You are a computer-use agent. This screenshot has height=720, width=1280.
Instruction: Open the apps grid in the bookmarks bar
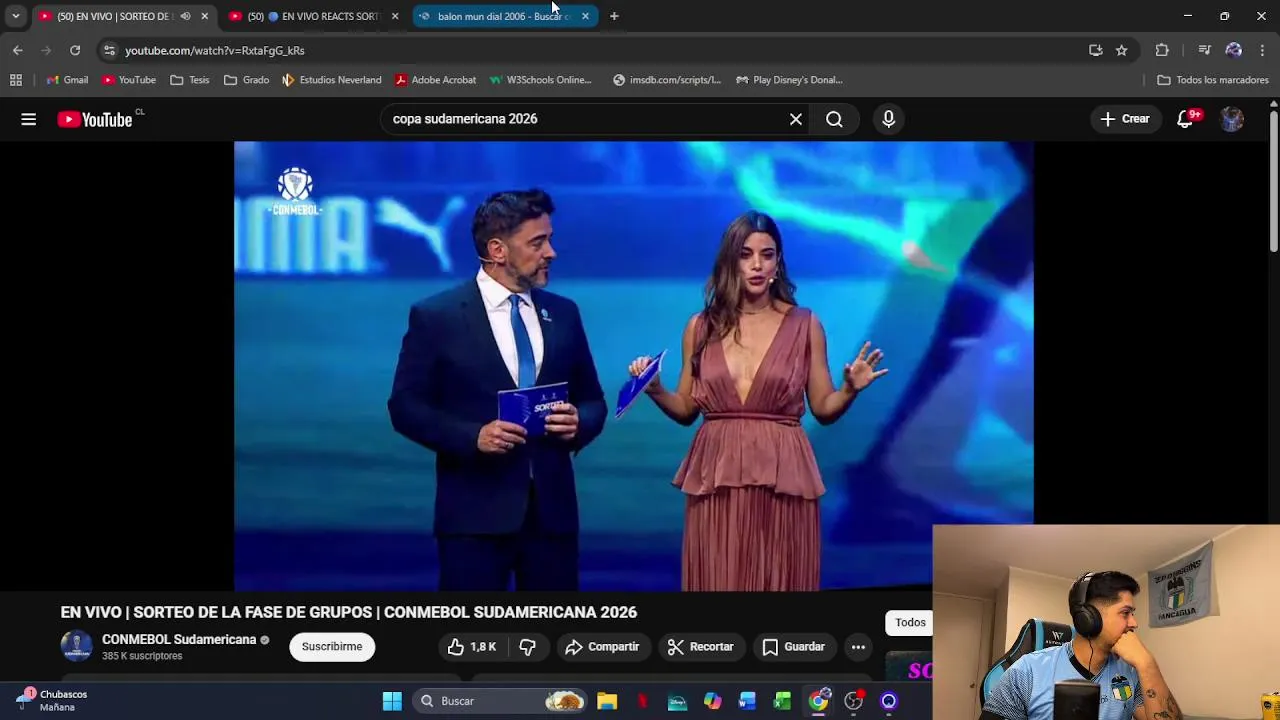(x=16, y=80)
